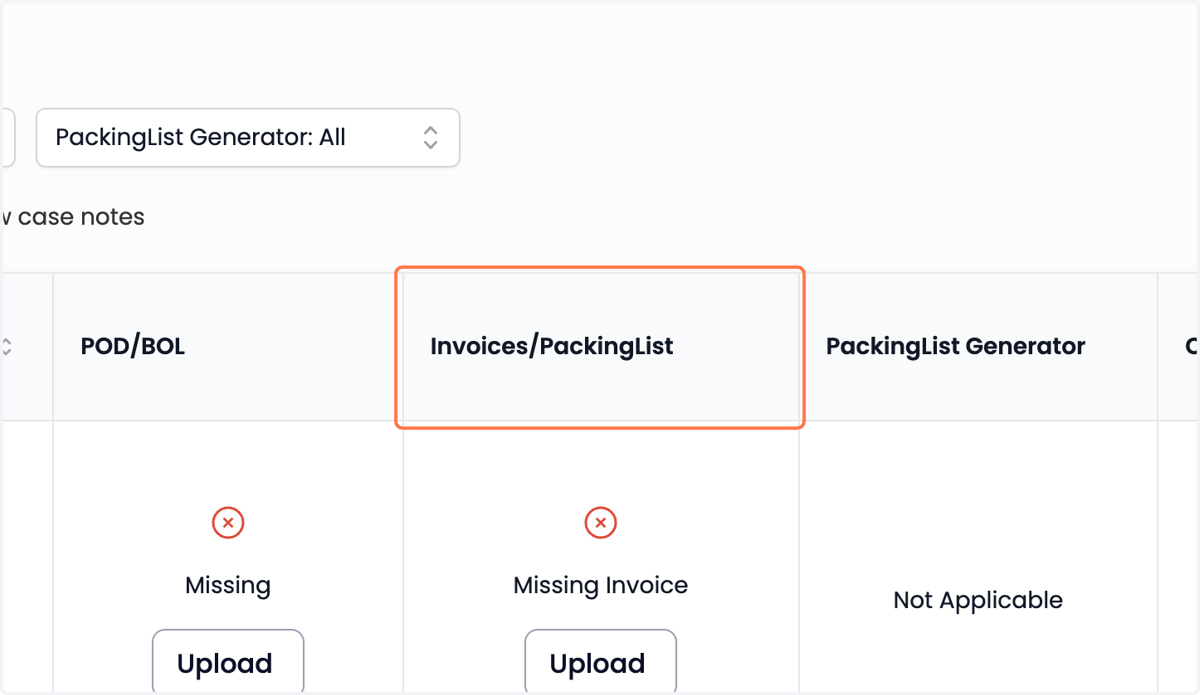Open the PackingList Generator: All filter dropdown
The width and height of the screenshot is (1200, 695).
click(x=248, y=138)
